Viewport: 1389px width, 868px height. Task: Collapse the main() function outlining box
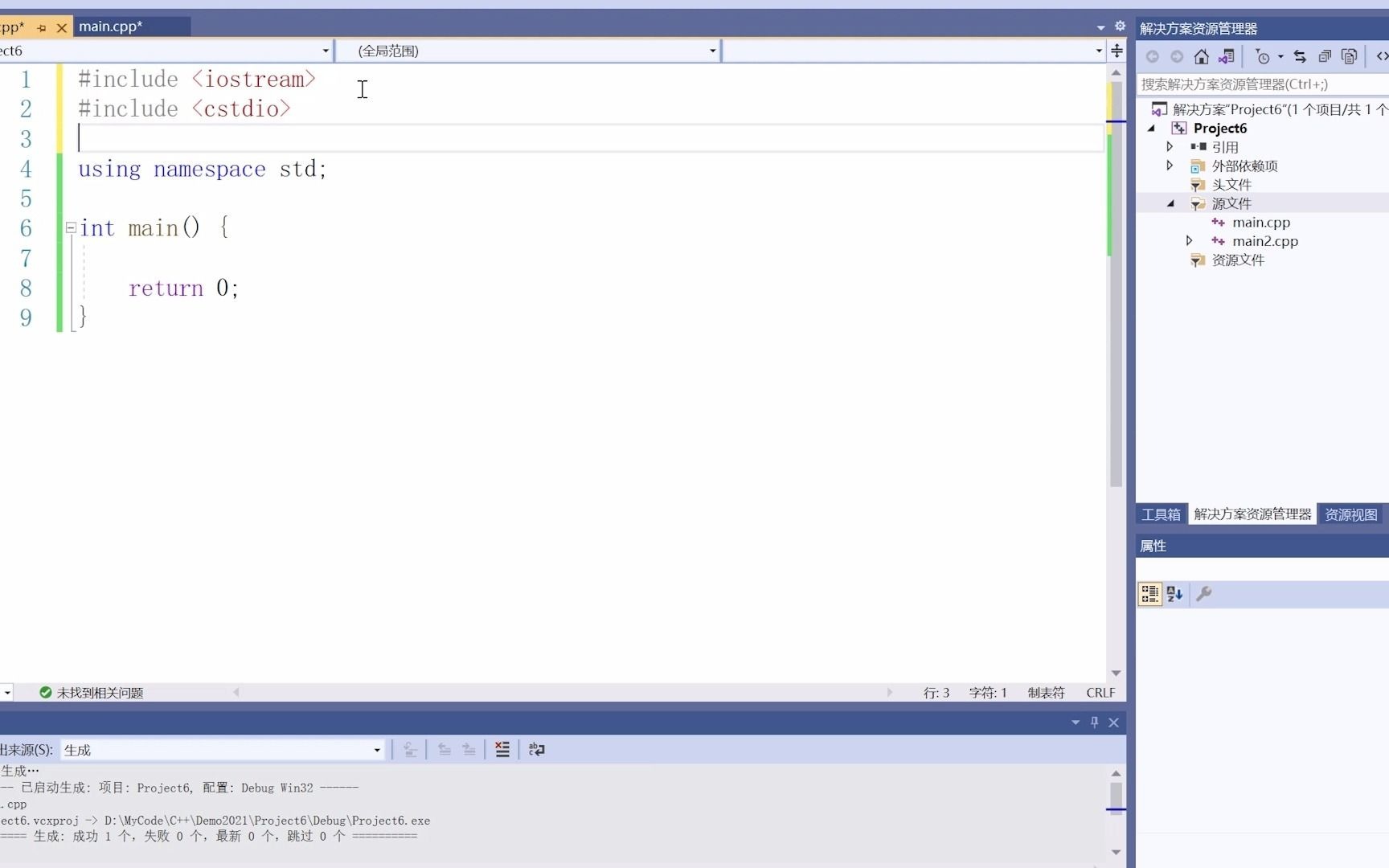point(71,228)
